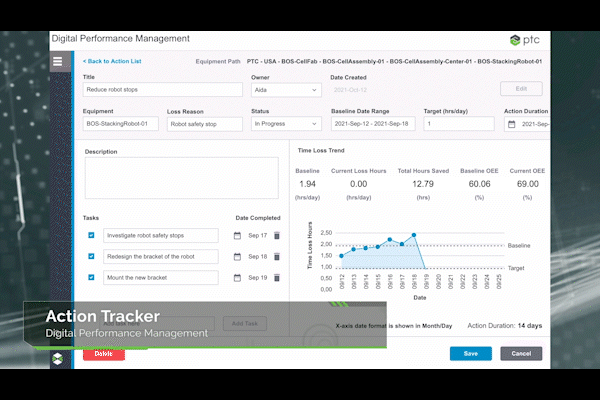The image size is (600, 400).
Task: Click the Sep 17 completed date
Action: pos(258,235)
